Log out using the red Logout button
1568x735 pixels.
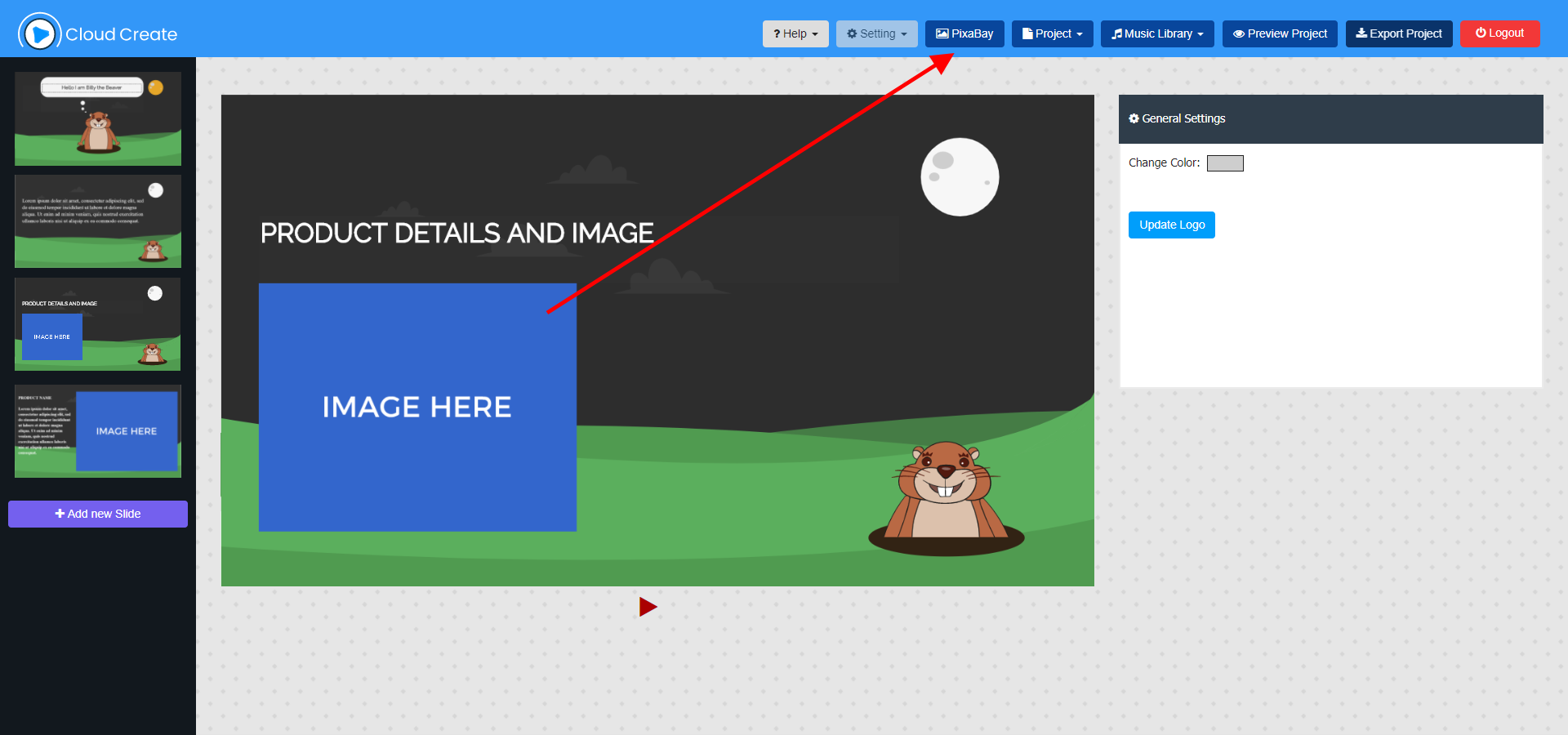click(1499, 33)
